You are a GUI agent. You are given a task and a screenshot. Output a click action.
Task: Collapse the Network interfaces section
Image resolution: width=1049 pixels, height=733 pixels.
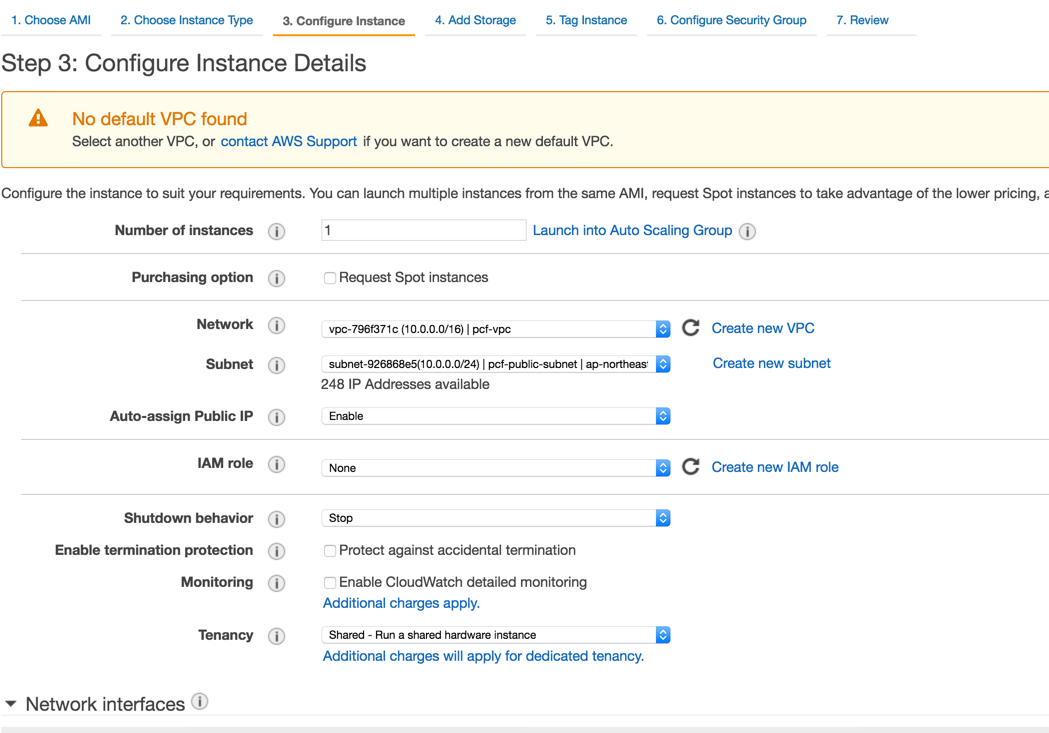tap(11, 704)
